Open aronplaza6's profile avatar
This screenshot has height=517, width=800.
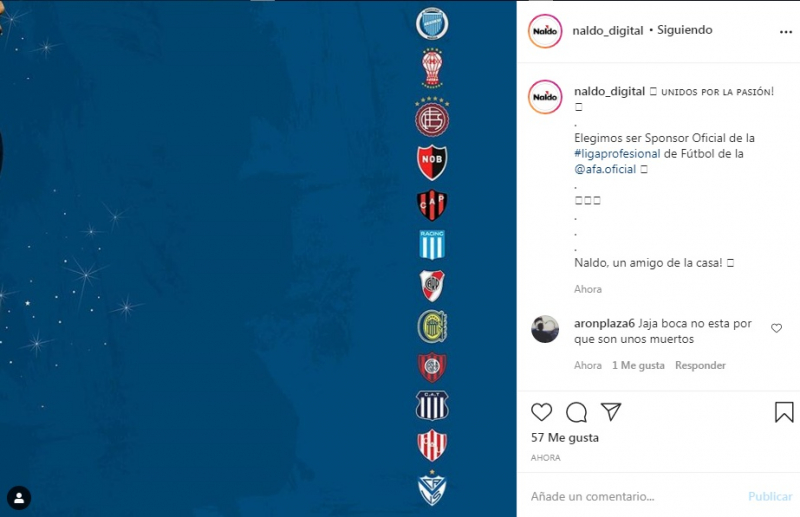[545, 329]
